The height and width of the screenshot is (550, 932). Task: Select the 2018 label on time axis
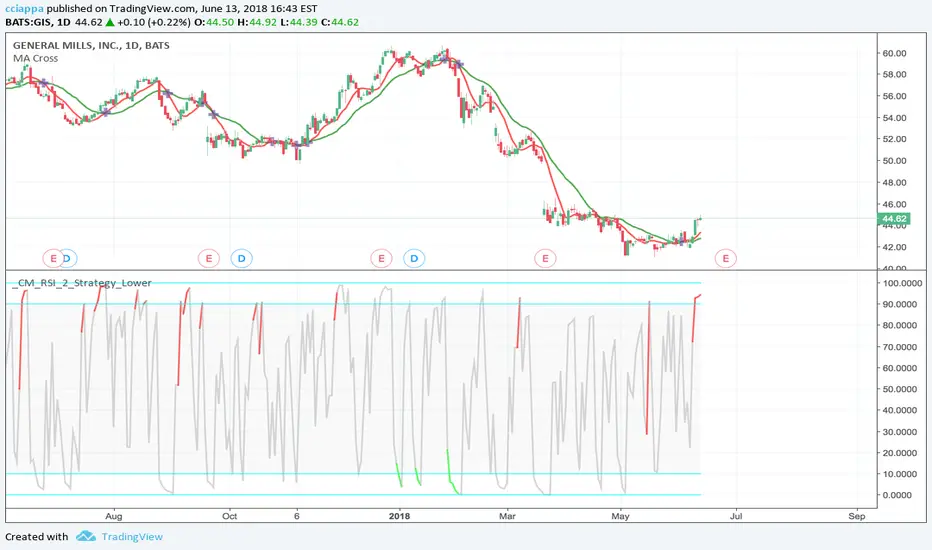(399, 516)
